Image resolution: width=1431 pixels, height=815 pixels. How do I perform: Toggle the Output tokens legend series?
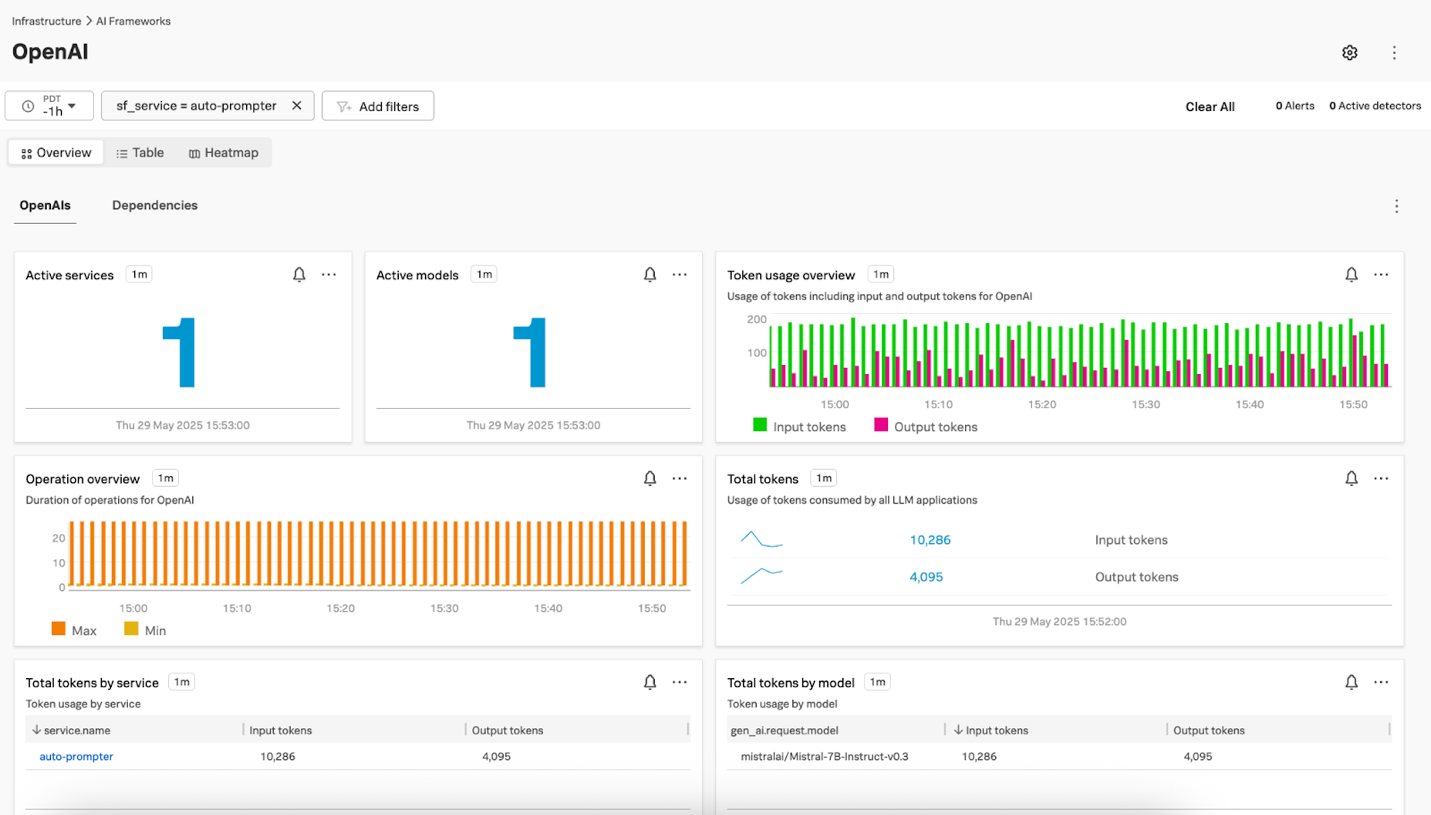pos(926,426)
